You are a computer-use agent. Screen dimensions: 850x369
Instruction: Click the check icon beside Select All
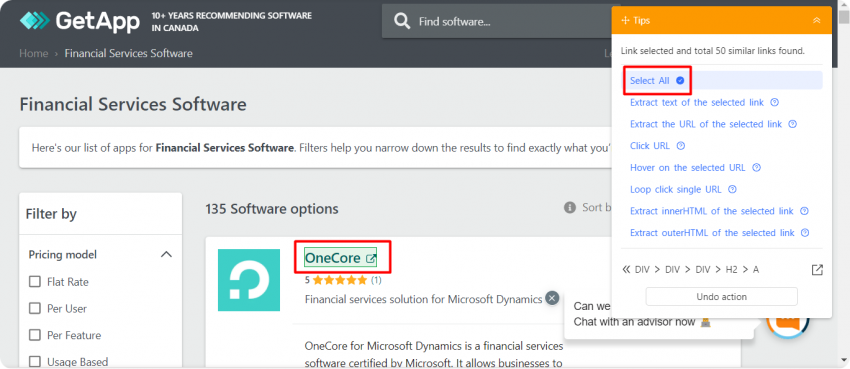pos(680,81)
